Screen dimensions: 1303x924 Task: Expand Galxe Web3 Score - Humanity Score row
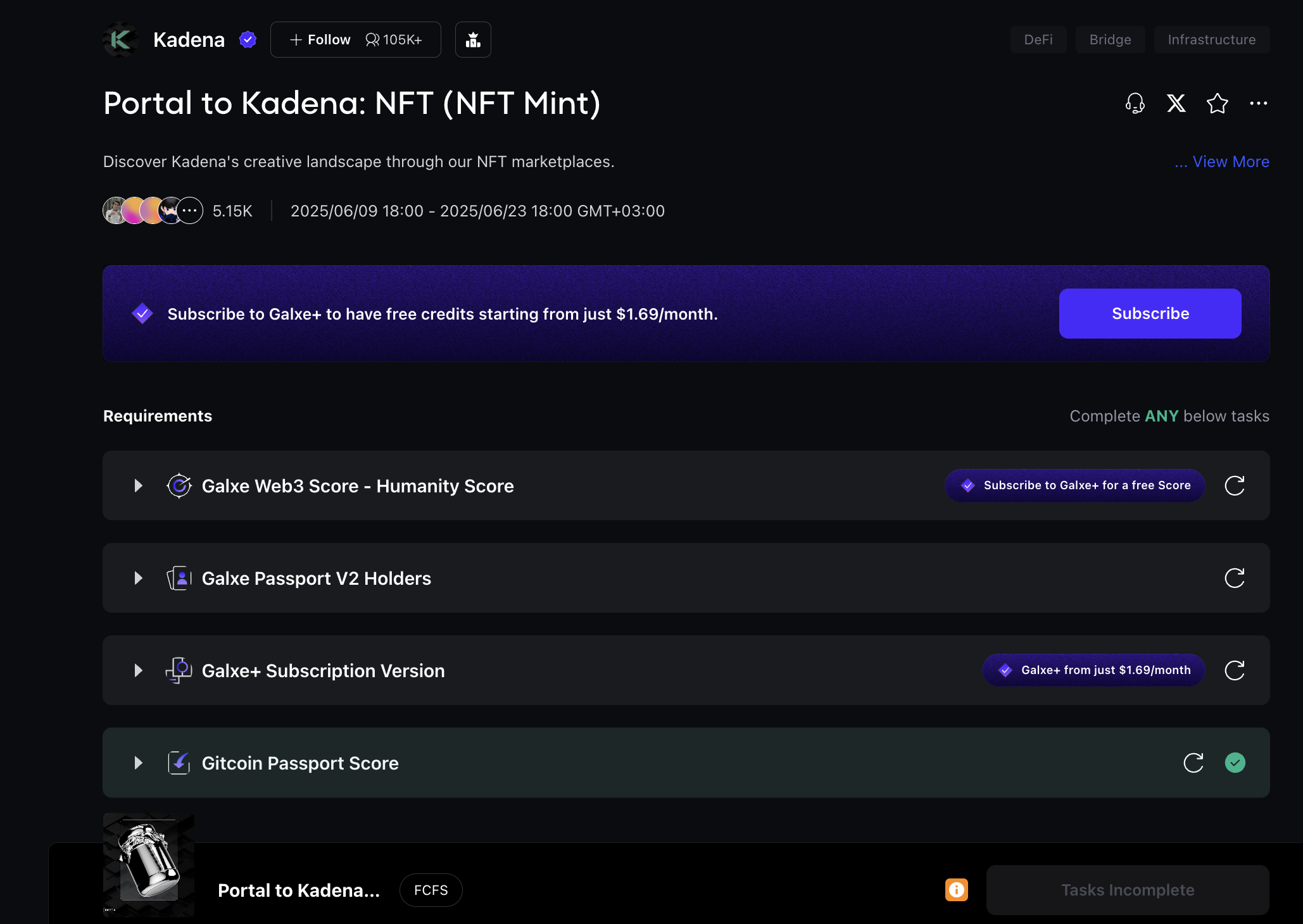coord(138,485)
